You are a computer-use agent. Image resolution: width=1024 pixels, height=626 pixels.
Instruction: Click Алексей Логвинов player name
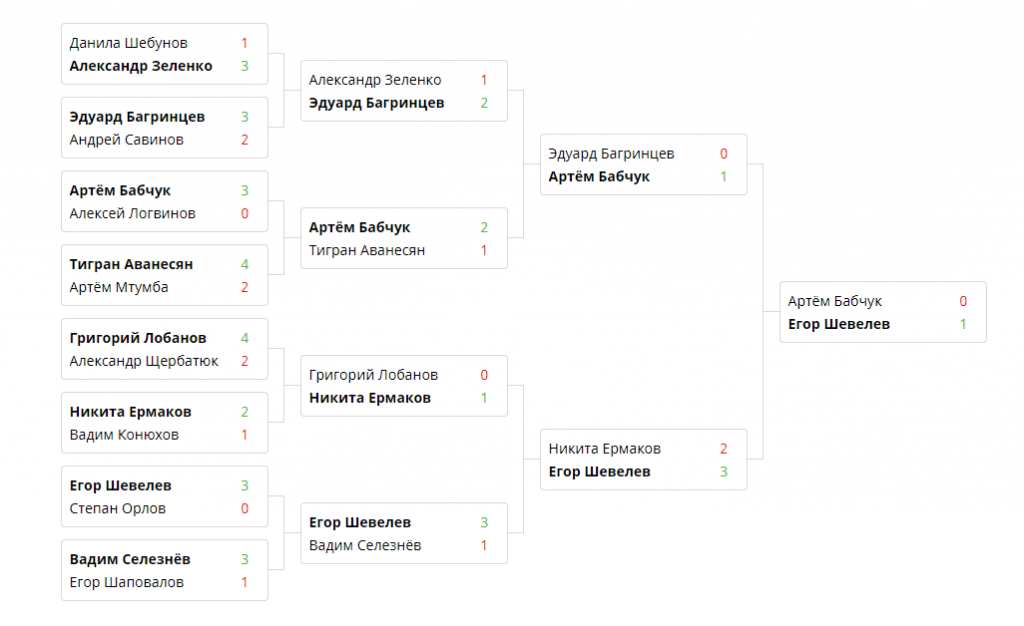(x=132, y=213)
